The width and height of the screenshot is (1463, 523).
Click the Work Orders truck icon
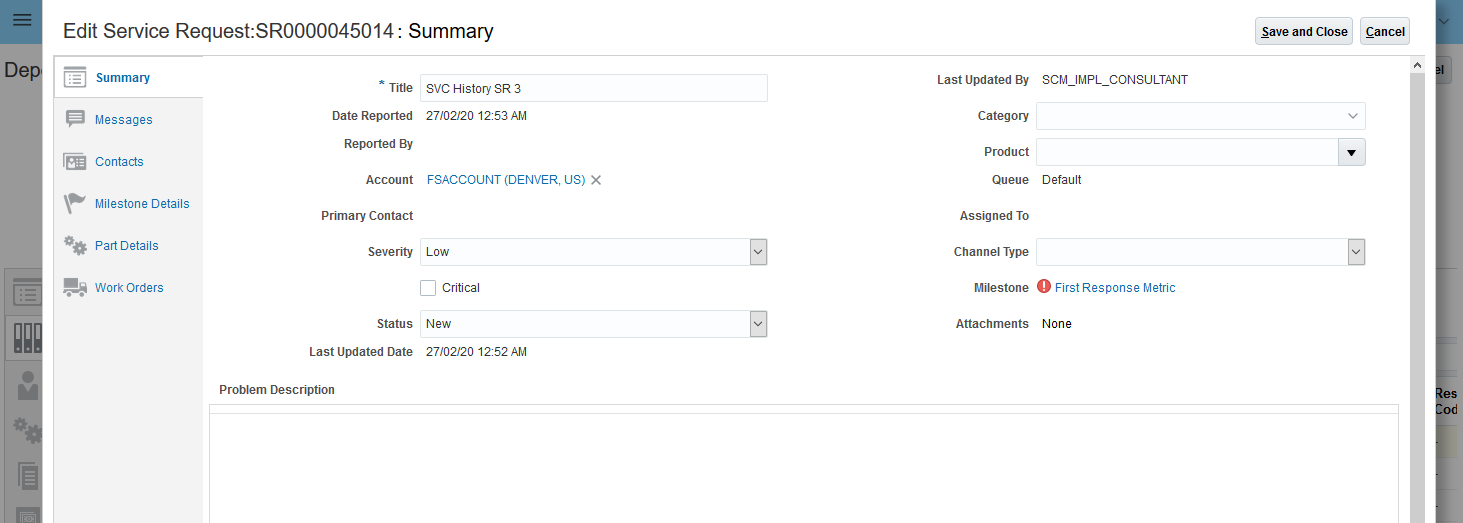(x=75, y=288)
